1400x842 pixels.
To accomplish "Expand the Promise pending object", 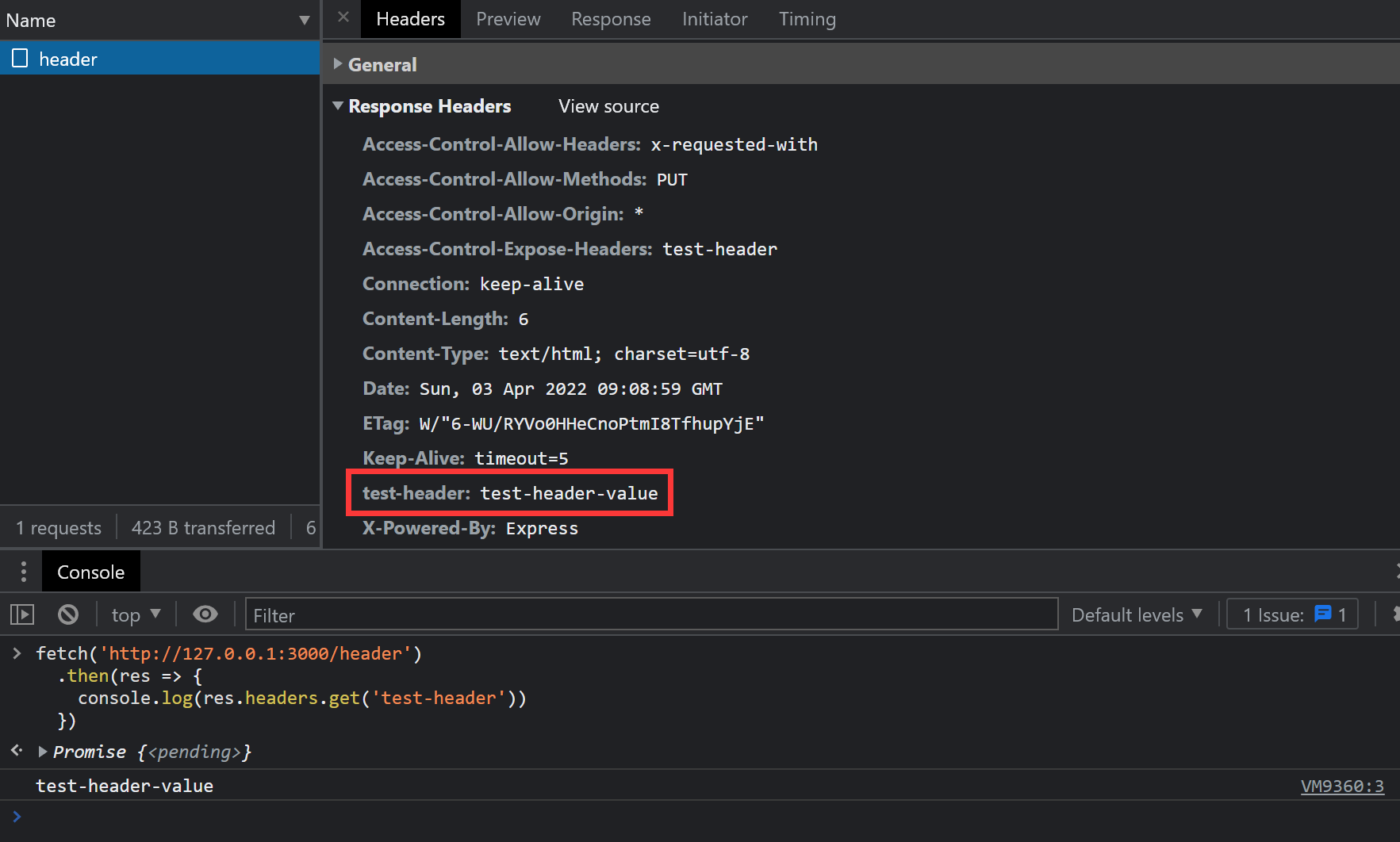I will pos(43,752).
